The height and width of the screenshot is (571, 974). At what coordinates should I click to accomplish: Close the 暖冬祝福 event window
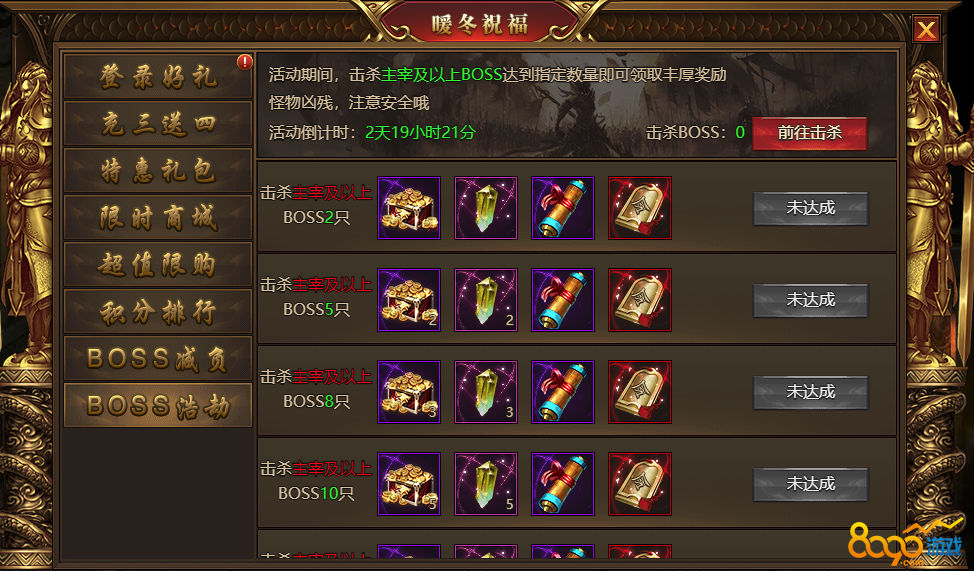coord(926,29)
